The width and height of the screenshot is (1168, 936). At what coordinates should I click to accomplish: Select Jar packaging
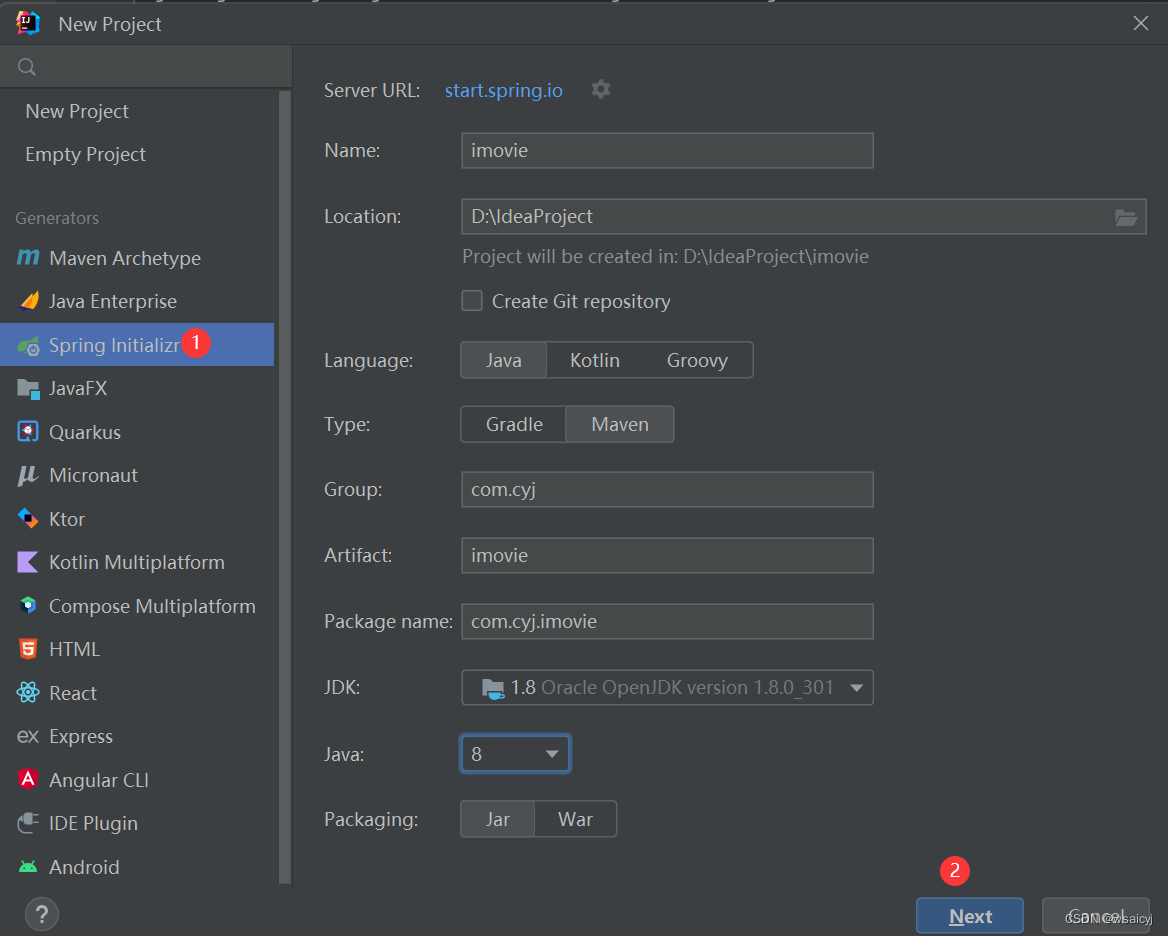[498, 819]
